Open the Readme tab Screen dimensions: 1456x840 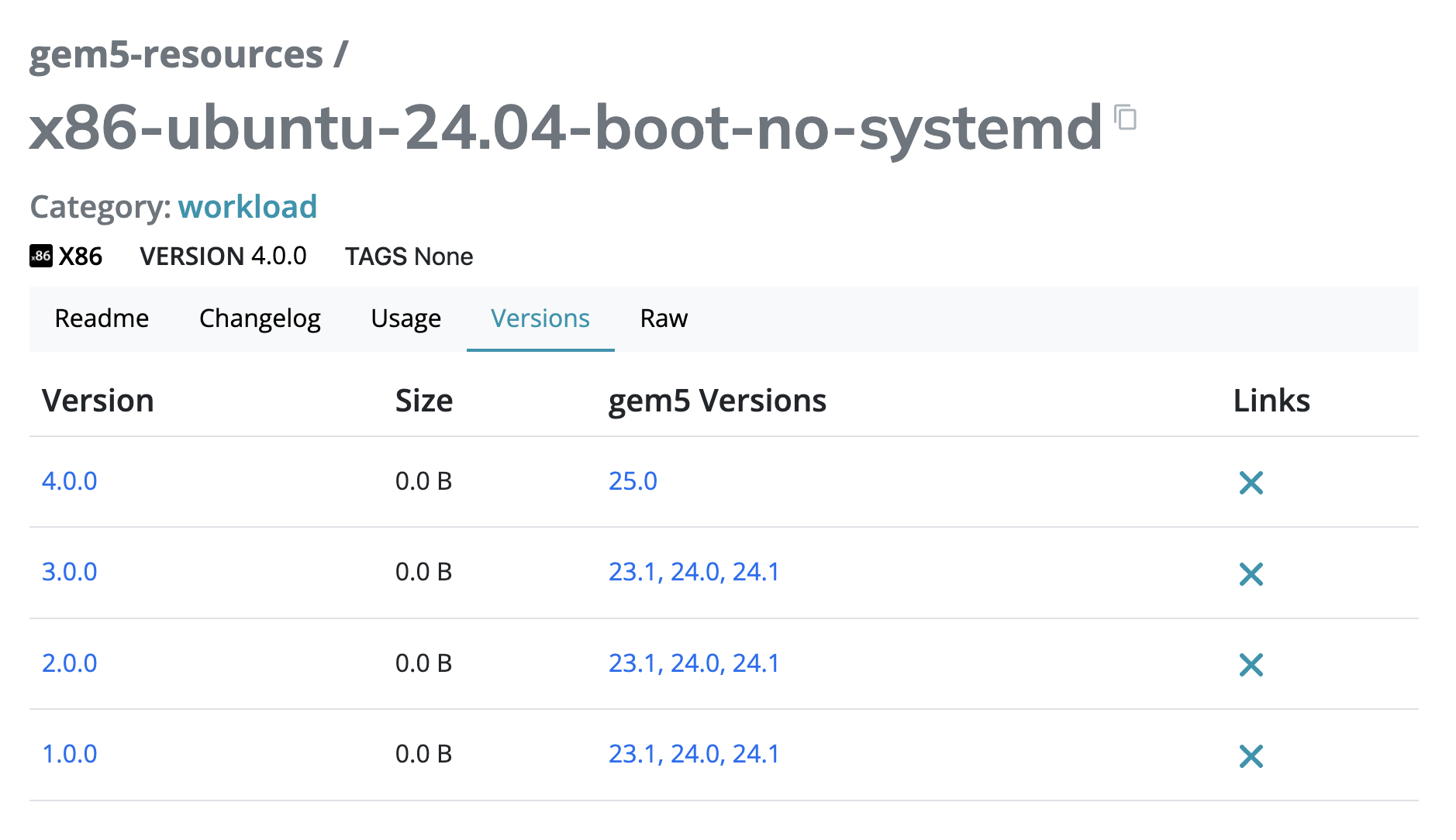tap(102, 318)
